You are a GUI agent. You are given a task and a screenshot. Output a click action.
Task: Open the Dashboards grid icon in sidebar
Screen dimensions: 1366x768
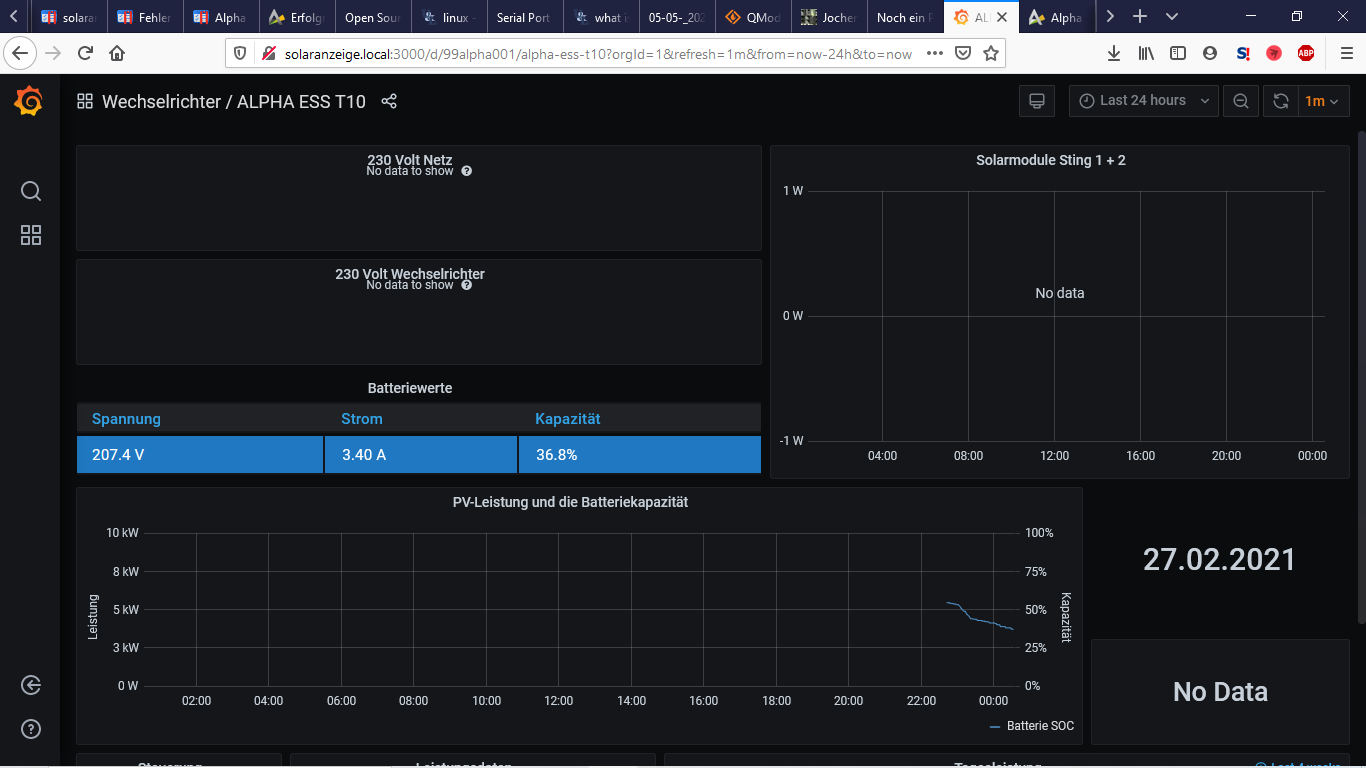[31, 235]
